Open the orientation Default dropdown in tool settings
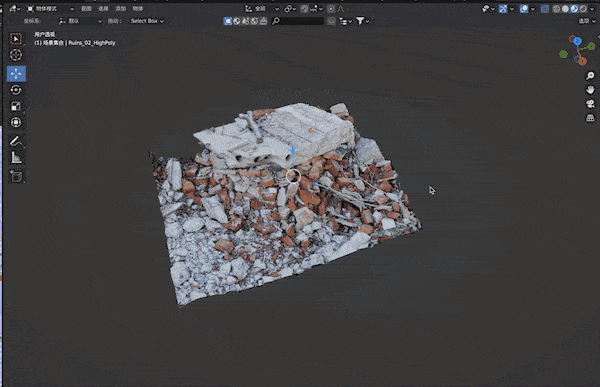 [x=80, y=21]
